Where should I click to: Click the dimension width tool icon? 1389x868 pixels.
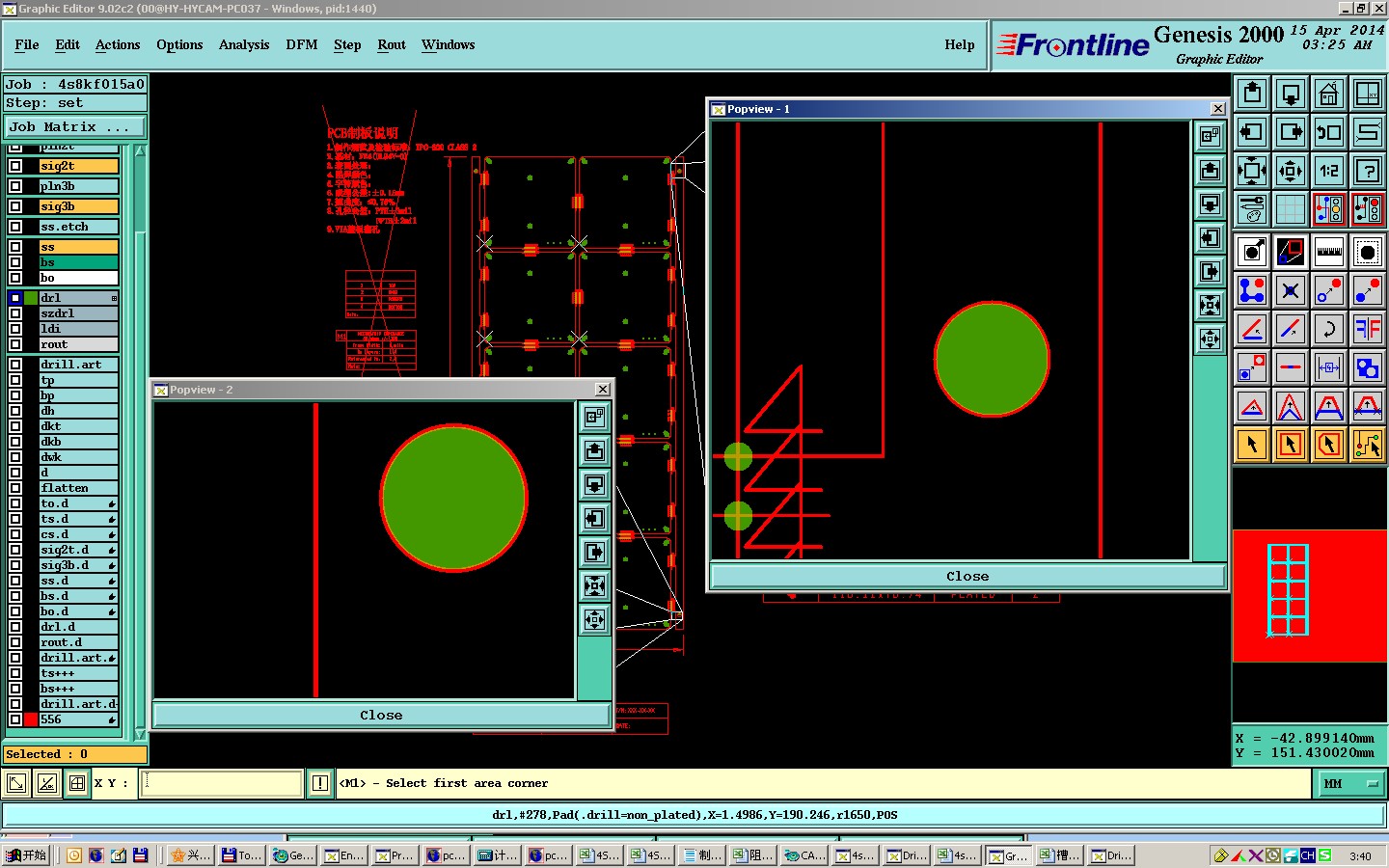point(1329,367)
